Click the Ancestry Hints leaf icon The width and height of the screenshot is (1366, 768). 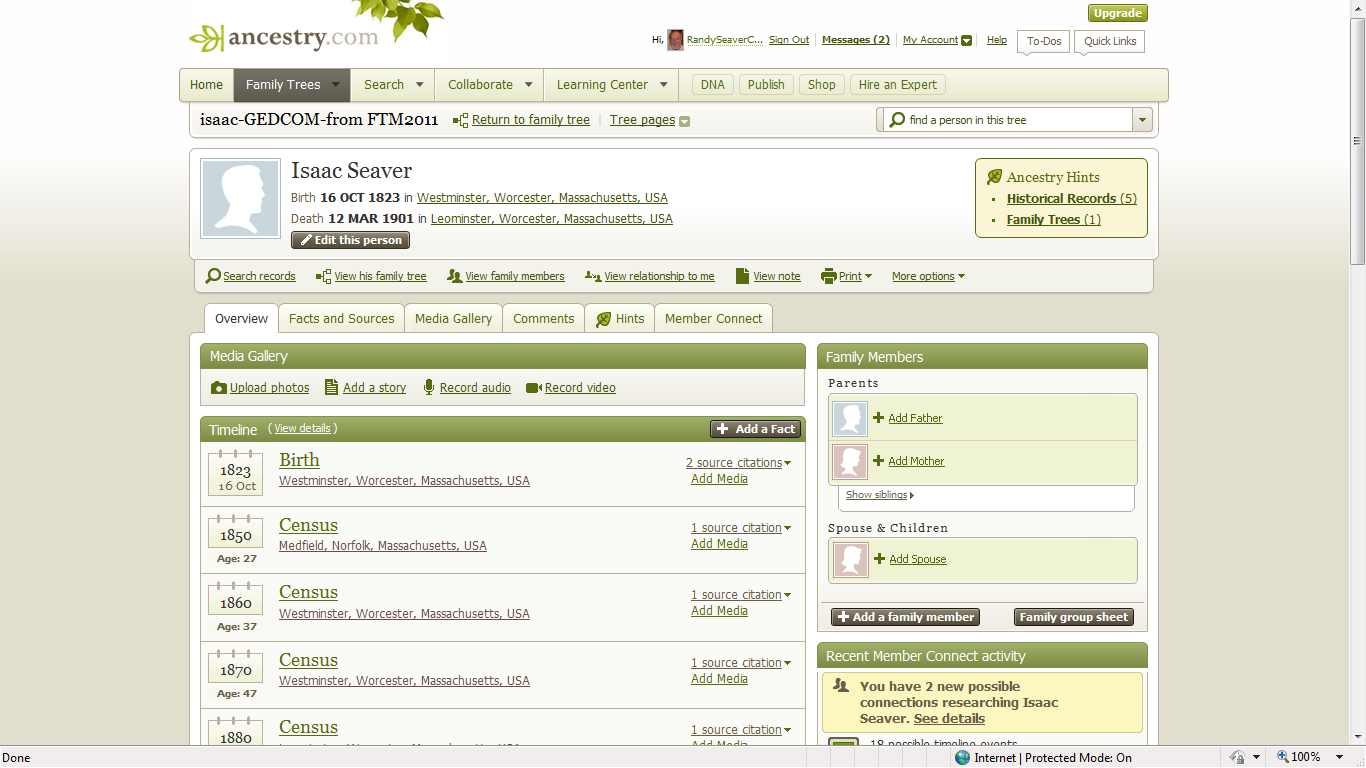pyautogui.click(x=994, y=177)
